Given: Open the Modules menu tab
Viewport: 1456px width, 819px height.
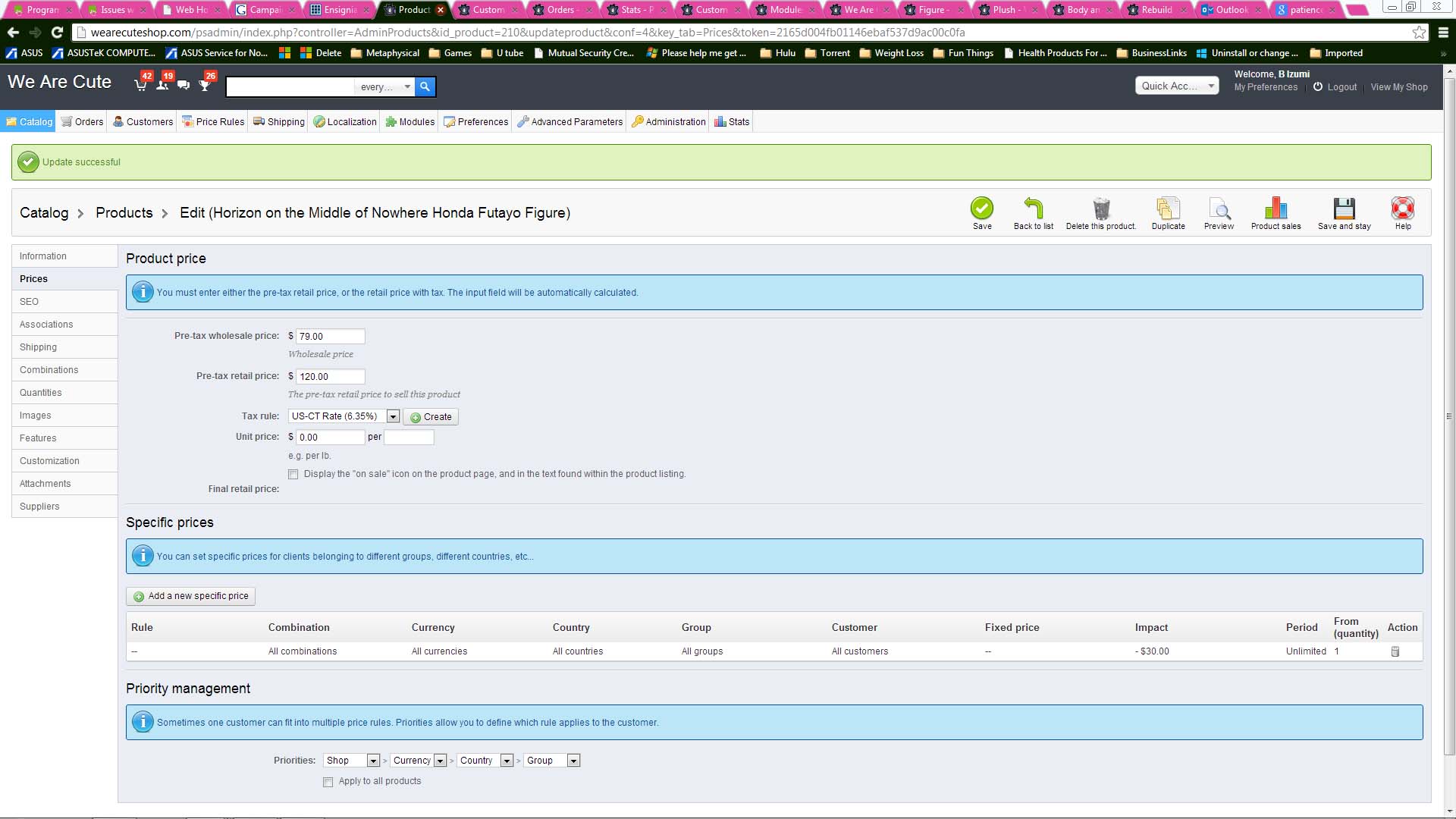Looking at the screenshot, I should (x=409, y=122).
